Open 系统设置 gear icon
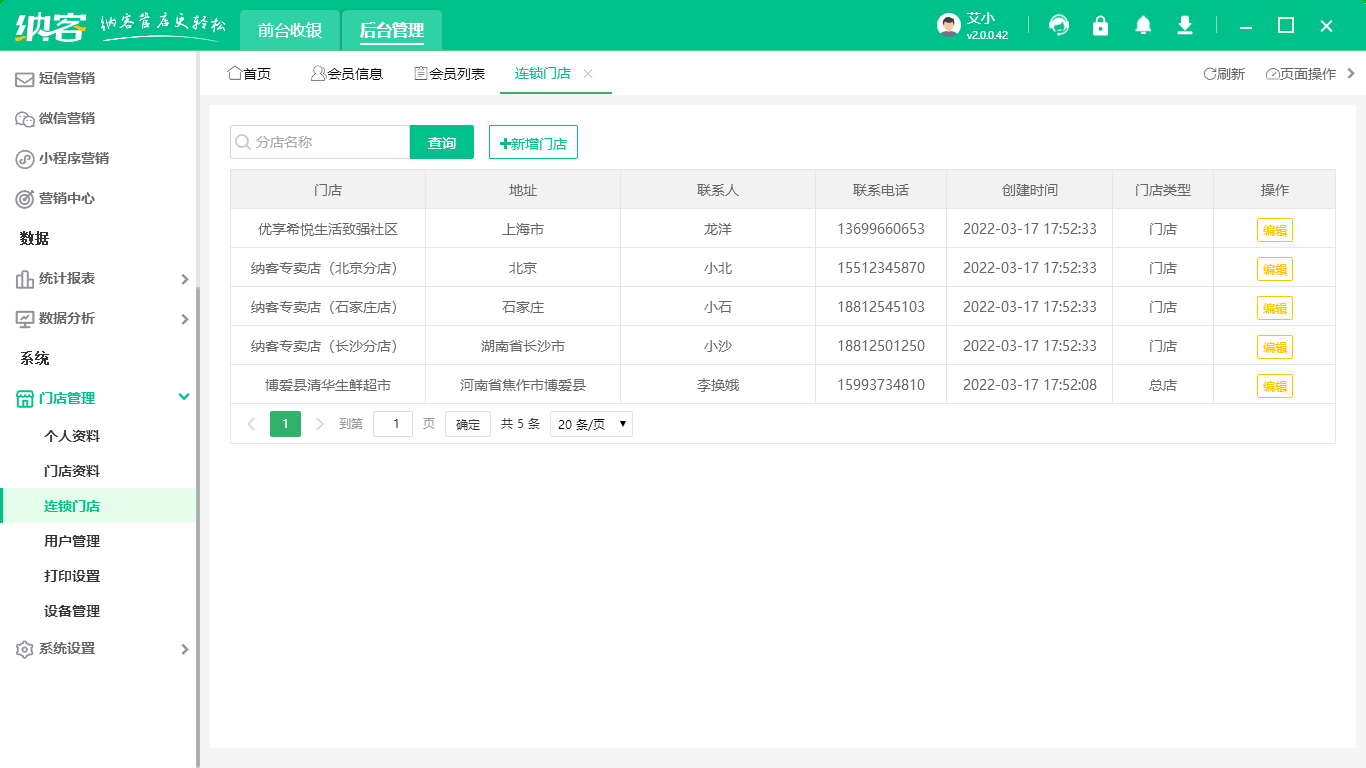 tap(24, 648)
